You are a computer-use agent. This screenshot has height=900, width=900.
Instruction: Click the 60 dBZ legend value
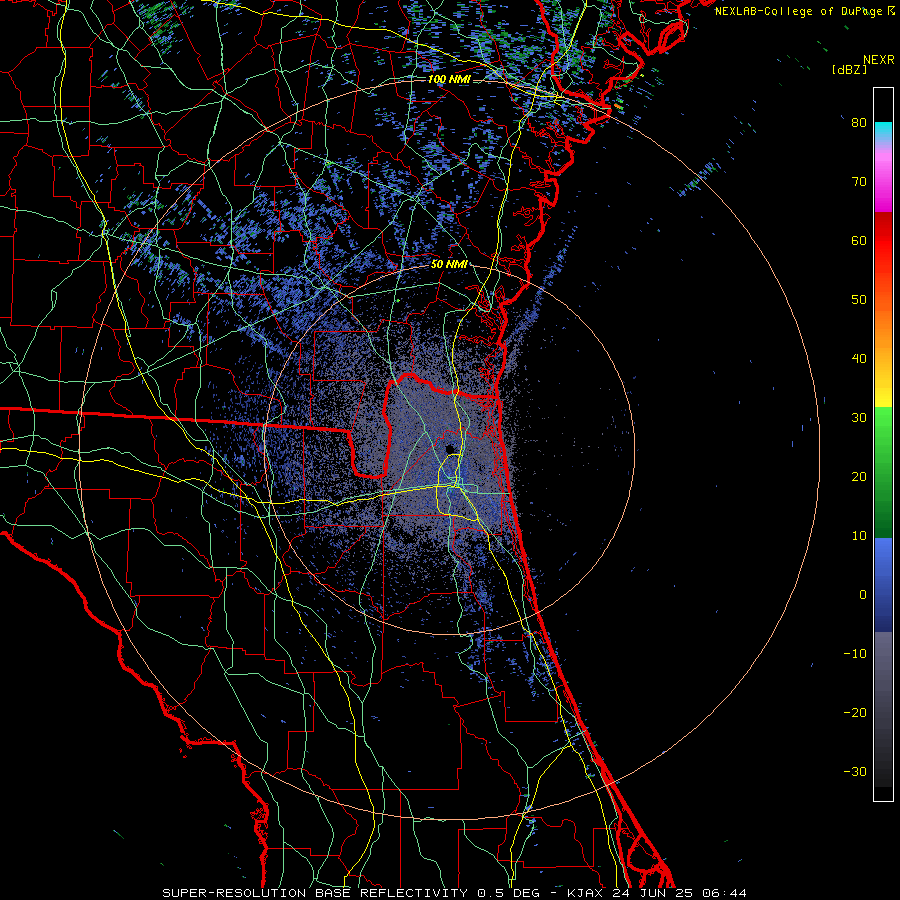859,240
